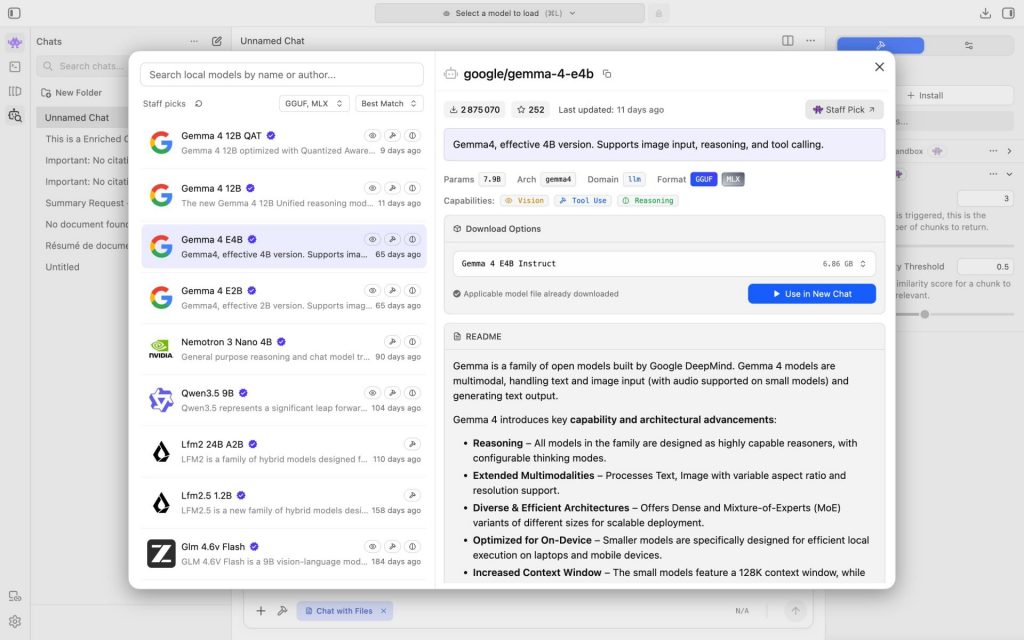1024x640 pixels.
Task: Open the Unnamed Chat in chat list
Action: (81, 118)
